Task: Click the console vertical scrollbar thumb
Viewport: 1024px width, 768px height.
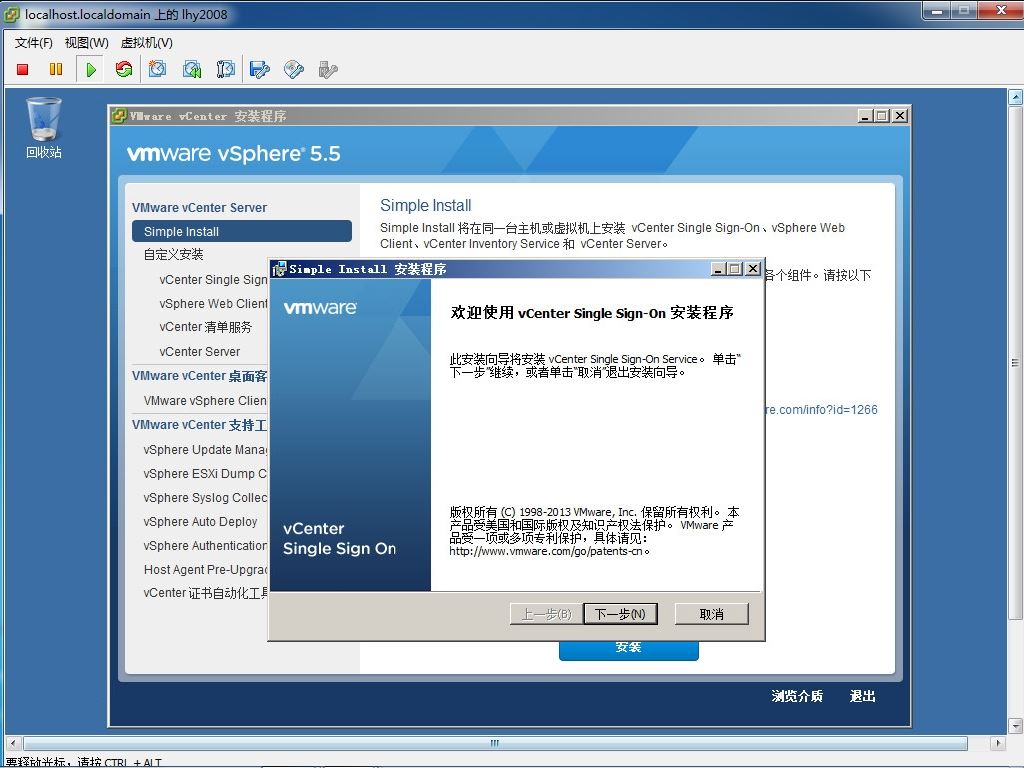Action: pyautogui.click(x=1016, y=362)
